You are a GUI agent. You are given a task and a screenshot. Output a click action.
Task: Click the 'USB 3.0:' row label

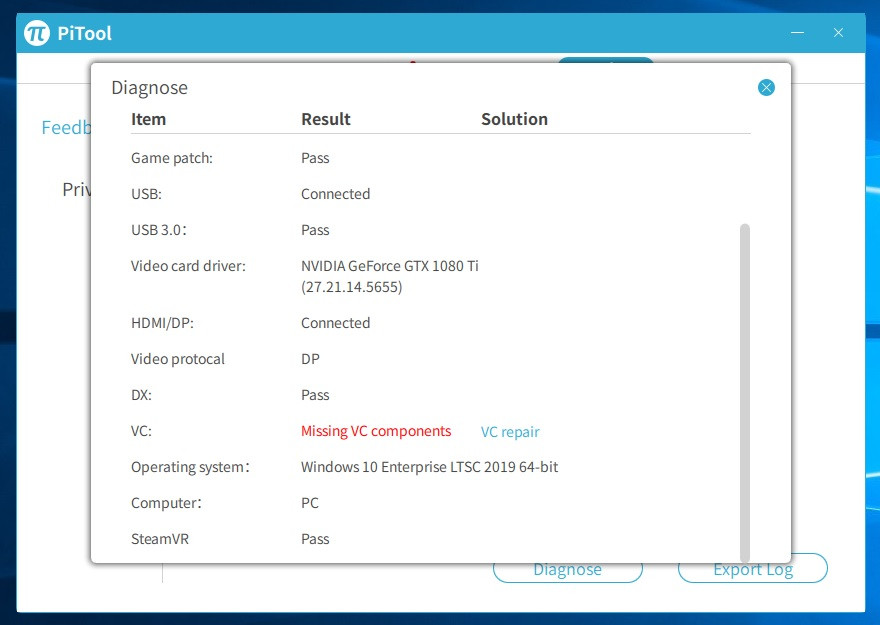point(159,230)
